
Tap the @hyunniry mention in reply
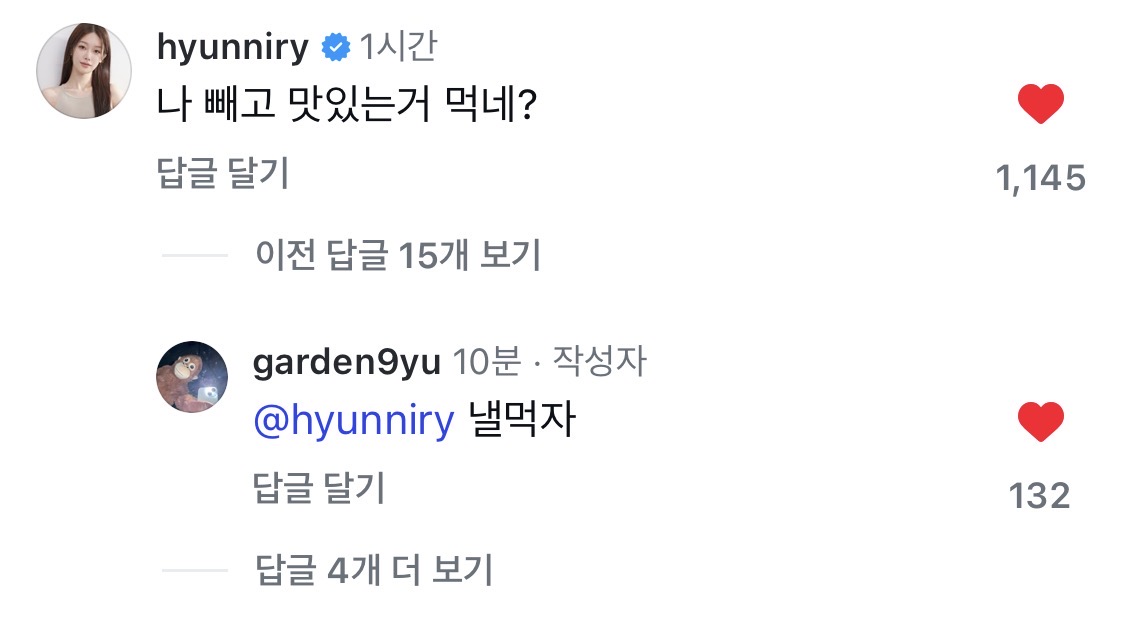pos(354,421)
